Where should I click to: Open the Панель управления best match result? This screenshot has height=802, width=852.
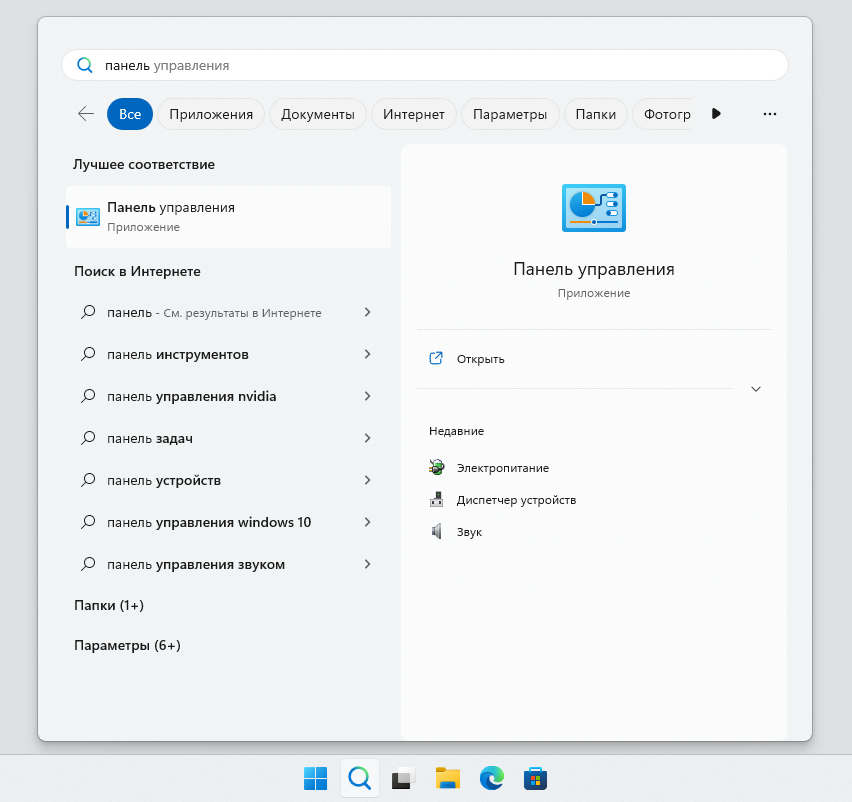tap(228, 217)
